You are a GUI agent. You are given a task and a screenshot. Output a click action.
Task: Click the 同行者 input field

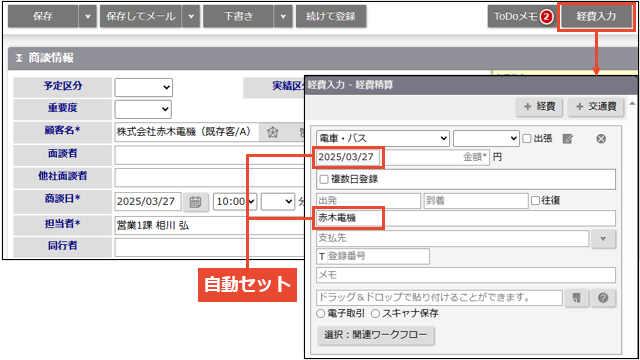[x=209, y=247]
